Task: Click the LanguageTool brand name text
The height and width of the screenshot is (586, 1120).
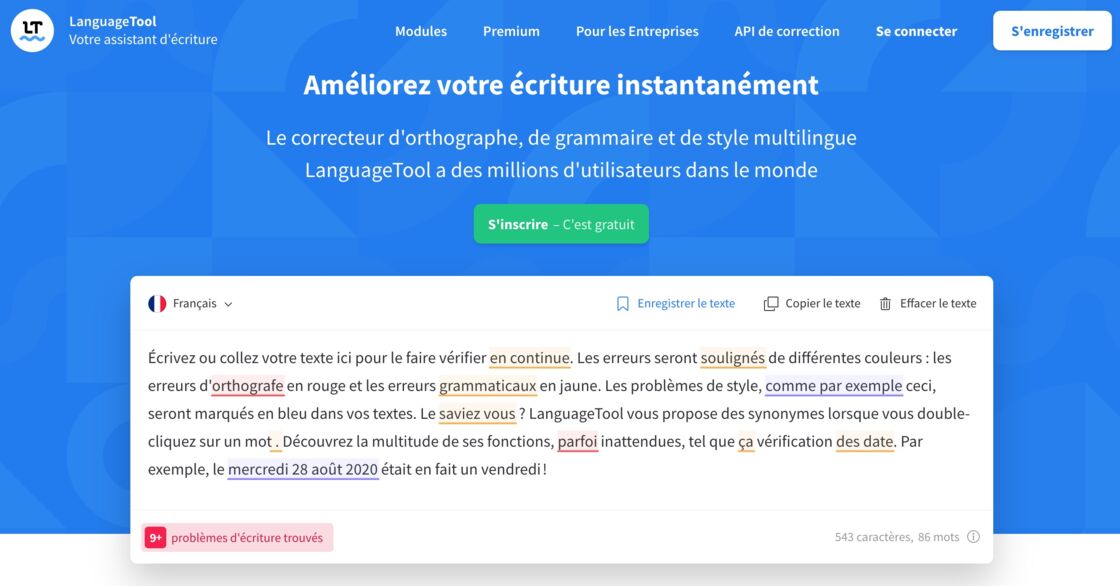Action: pos(113,21)
